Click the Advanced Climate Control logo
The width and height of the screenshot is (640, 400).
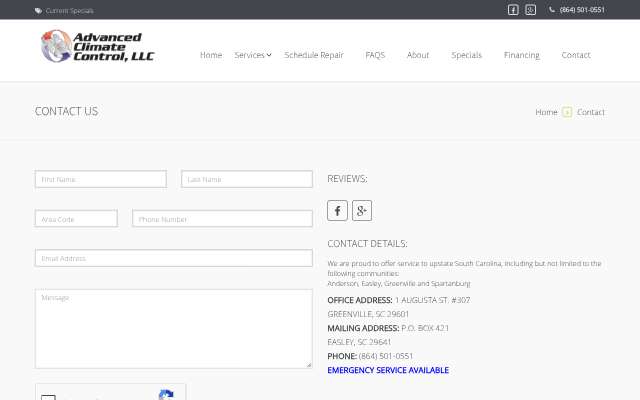[x=97, y=46]
